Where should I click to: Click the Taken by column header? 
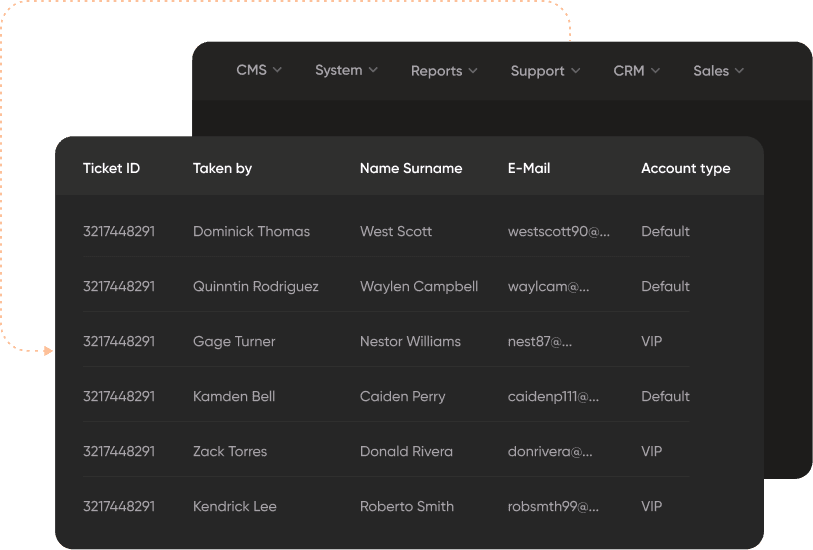click(x=222, y=168)
